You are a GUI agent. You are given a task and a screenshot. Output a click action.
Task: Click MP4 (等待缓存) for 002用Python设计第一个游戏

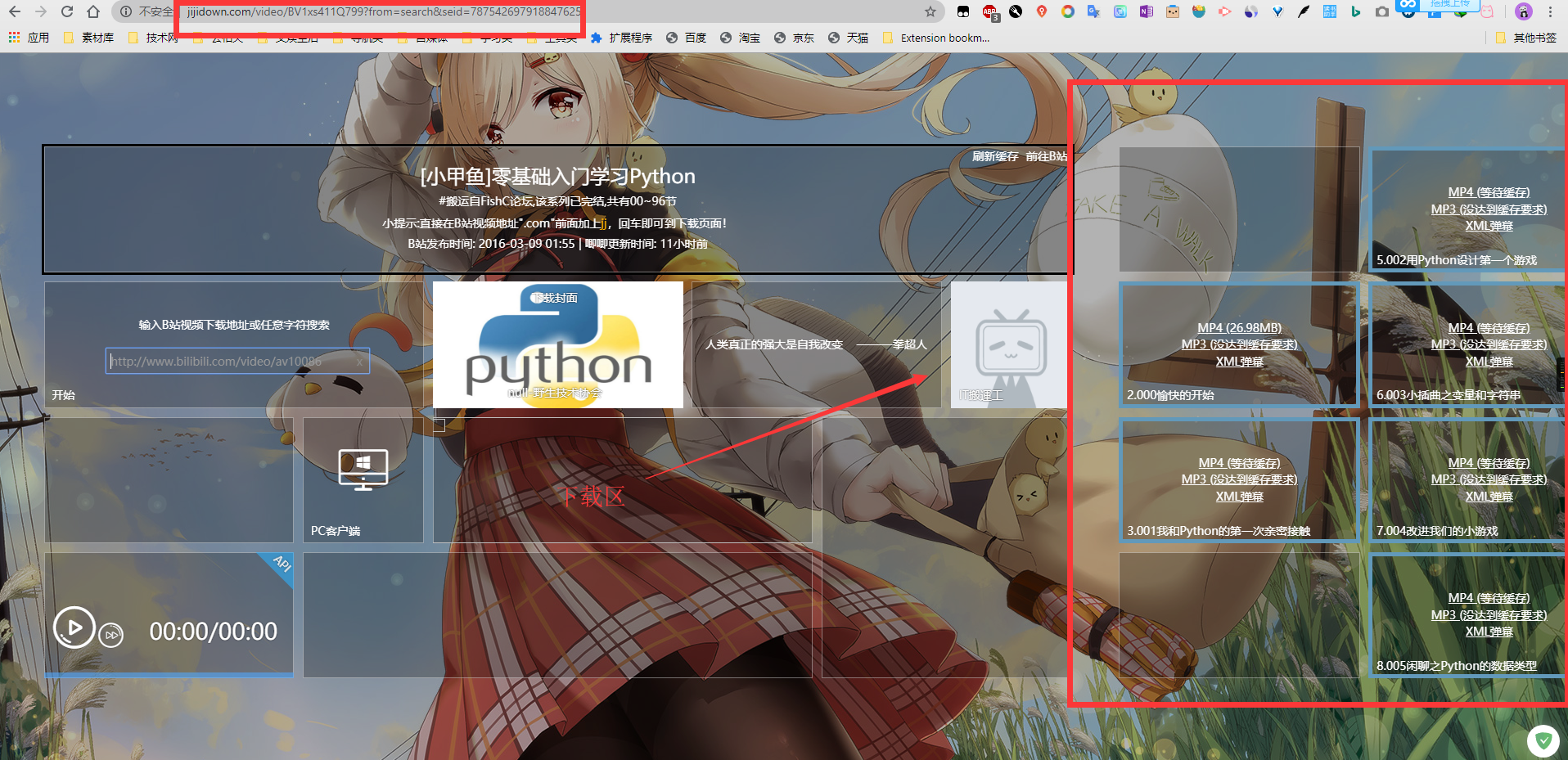pyautogui.click(x=1489, y=192)
